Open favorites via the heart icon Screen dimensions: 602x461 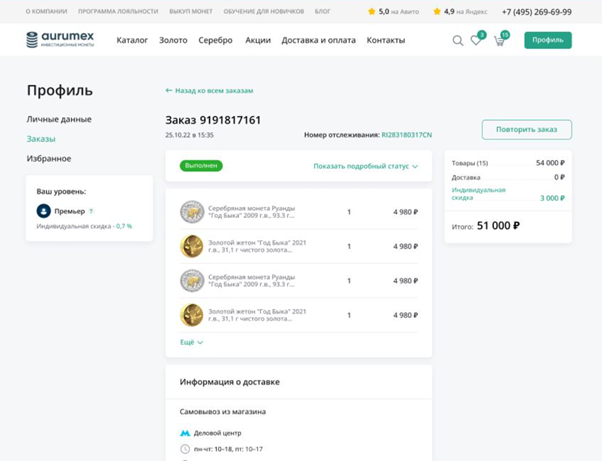coord(476,41)
